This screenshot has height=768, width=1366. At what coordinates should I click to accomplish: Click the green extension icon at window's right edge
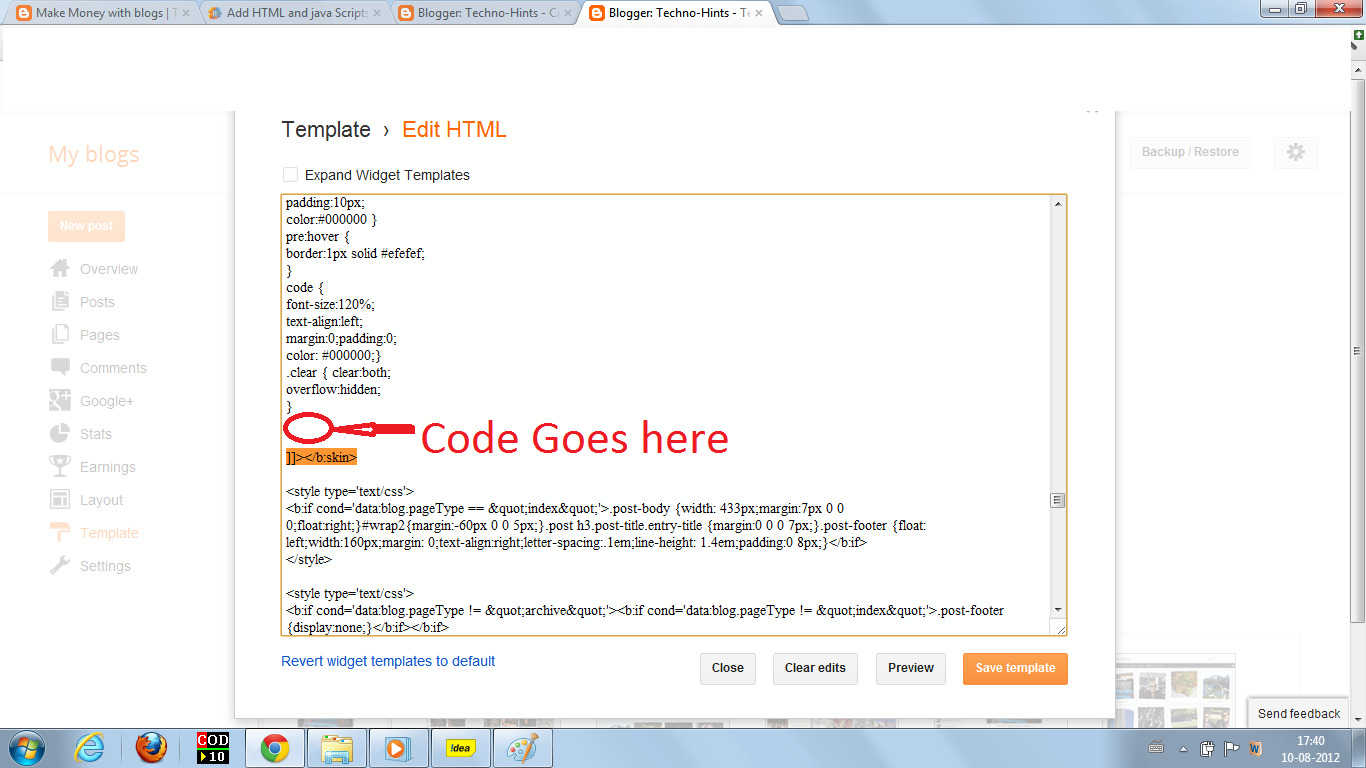click(x=1357, y=34)
